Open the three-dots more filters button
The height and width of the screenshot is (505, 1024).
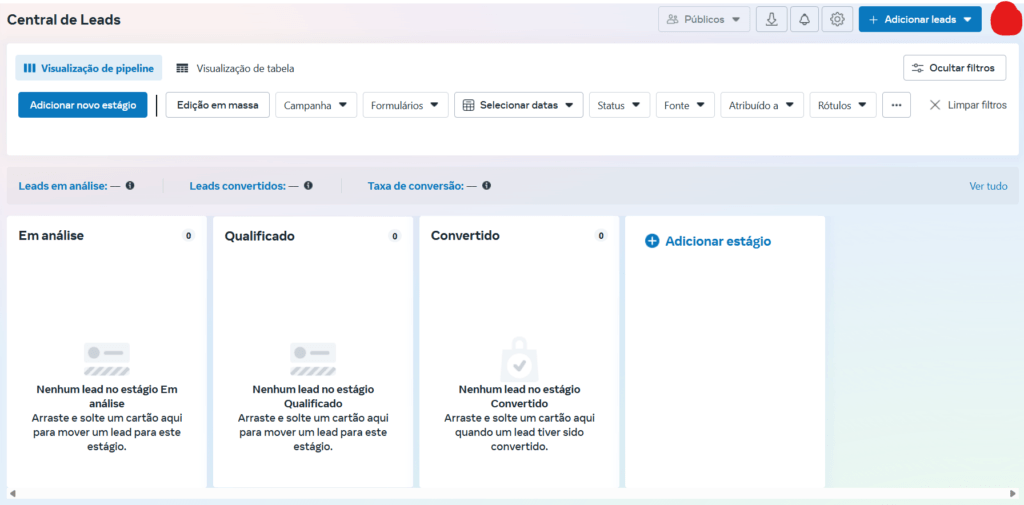click(x=896, y=105)
